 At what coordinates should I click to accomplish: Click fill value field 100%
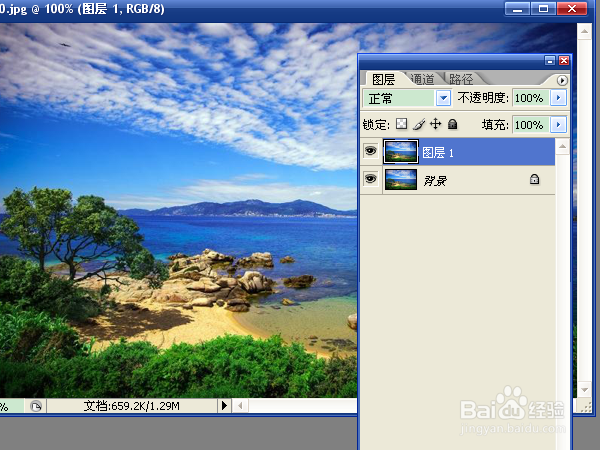coord(531,125)
